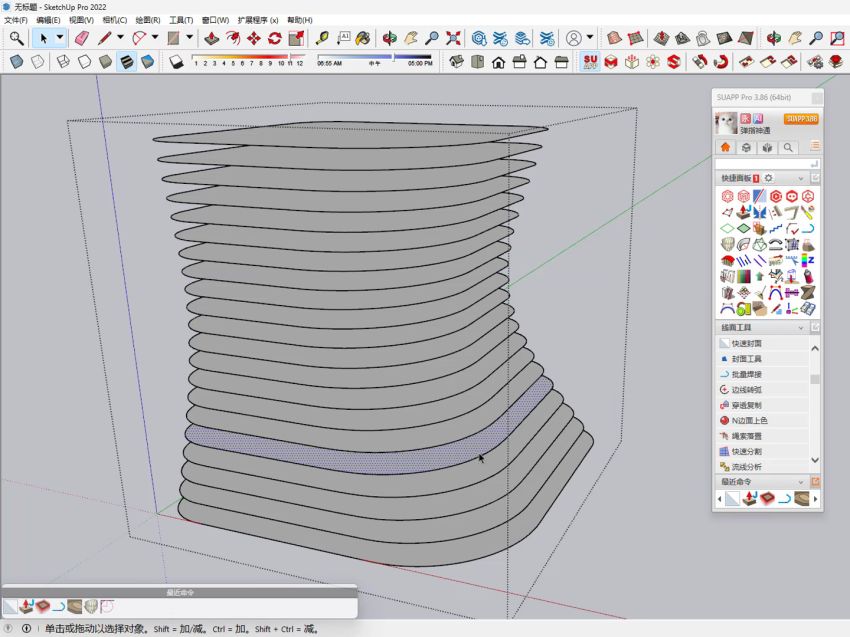Activate the Paint Bucket tool
Viewport: 850px width, 637px height.
(x=363, y=38)
